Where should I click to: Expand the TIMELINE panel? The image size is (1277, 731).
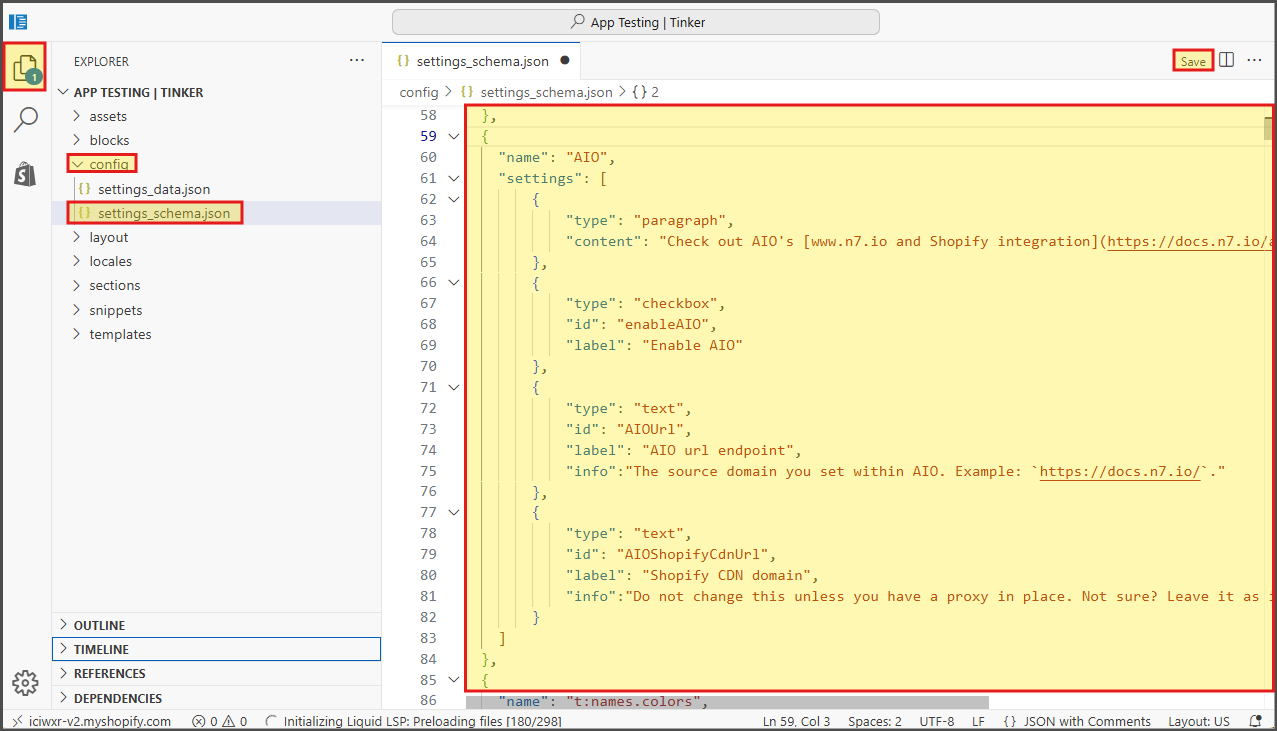point(216,649)
